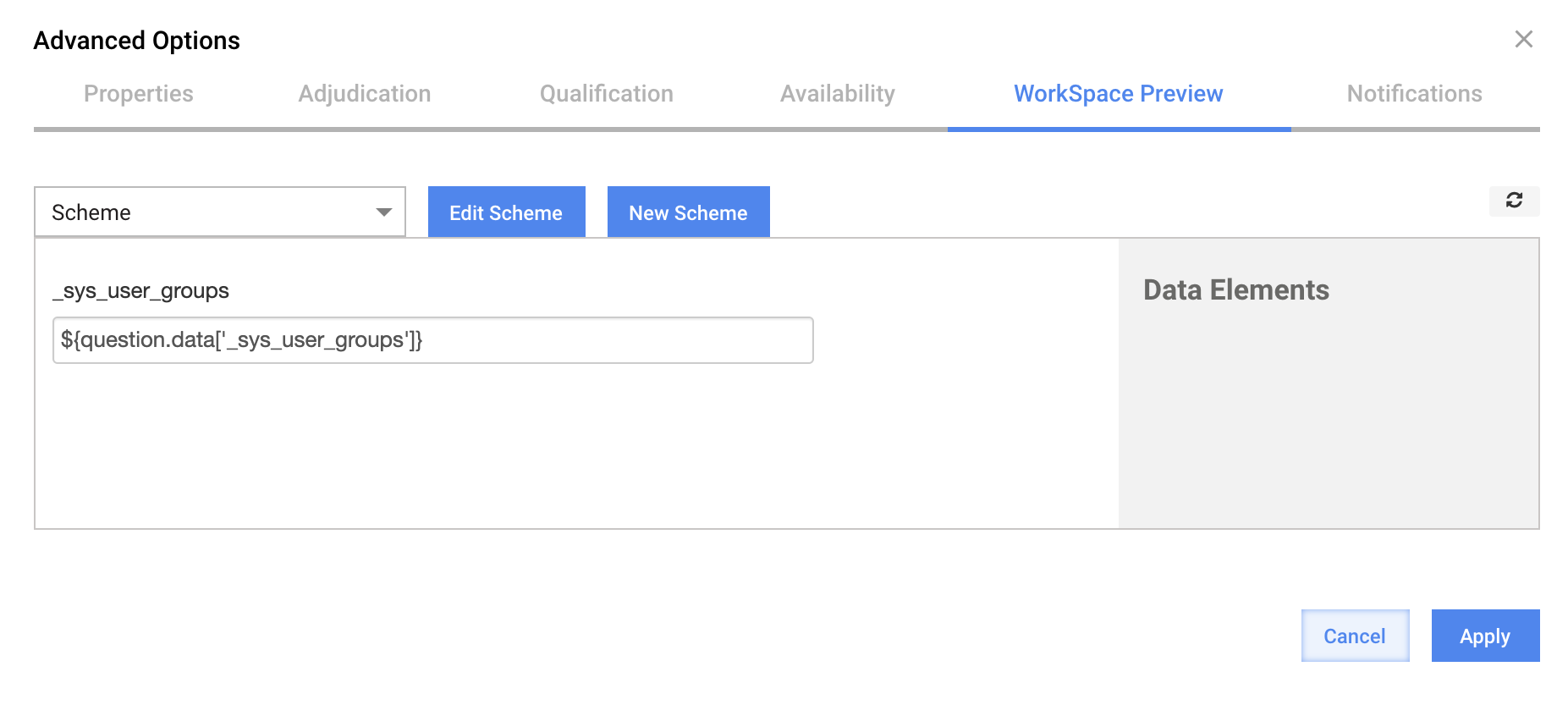Image resolution: width=1568 pixels, height=705 pixels.
Task: Click the WorkSpace Preview tab
Action: [1119, 94]
